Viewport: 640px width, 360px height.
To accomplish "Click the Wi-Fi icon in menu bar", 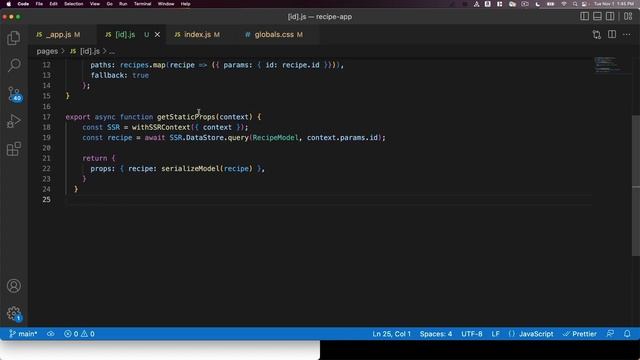I will pos(564,4).
